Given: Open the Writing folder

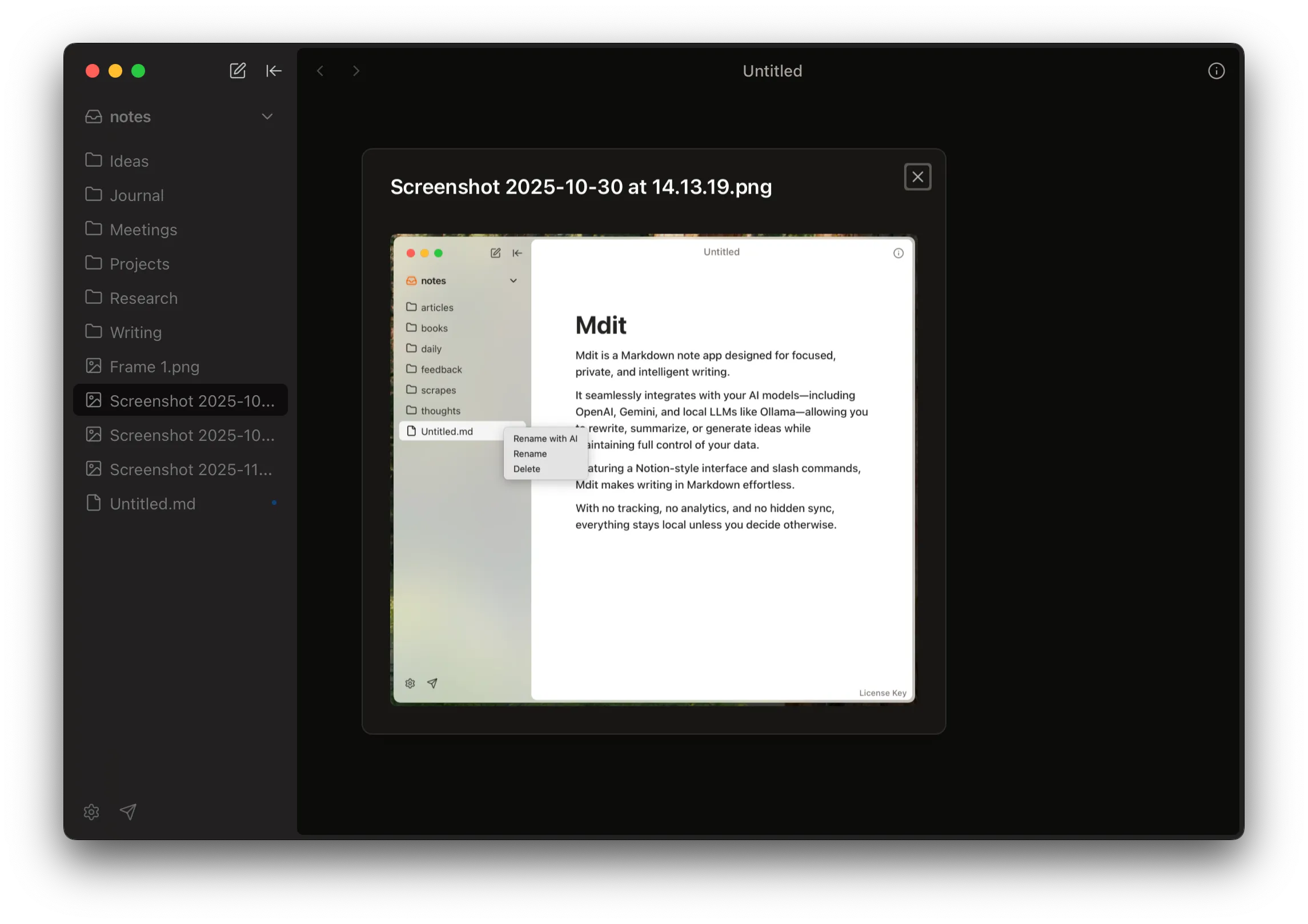Looking at the screenshot, I should (135, 332).
